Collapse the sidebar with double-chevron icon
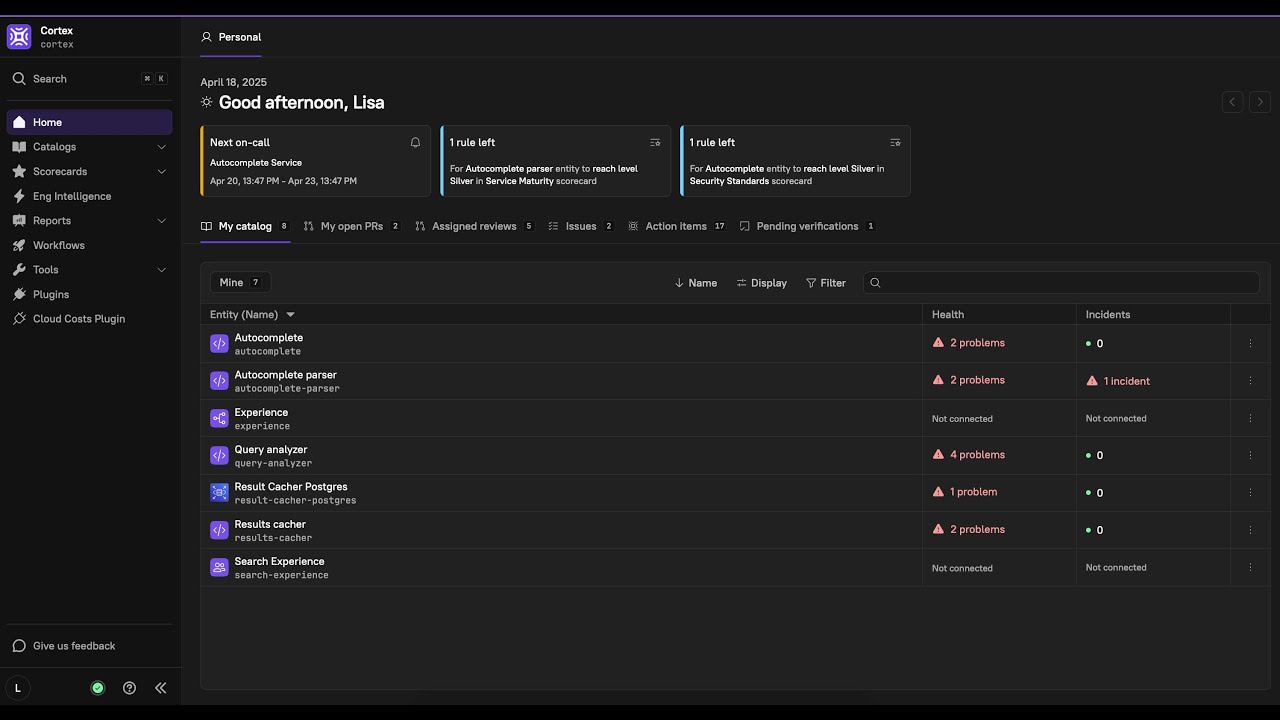 160,688
